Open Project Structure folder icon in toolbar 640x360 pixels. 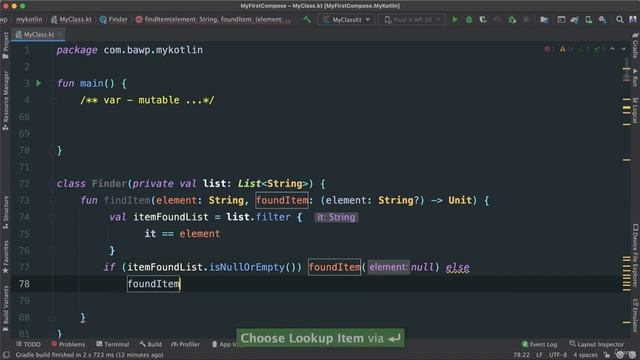point(544,20)
